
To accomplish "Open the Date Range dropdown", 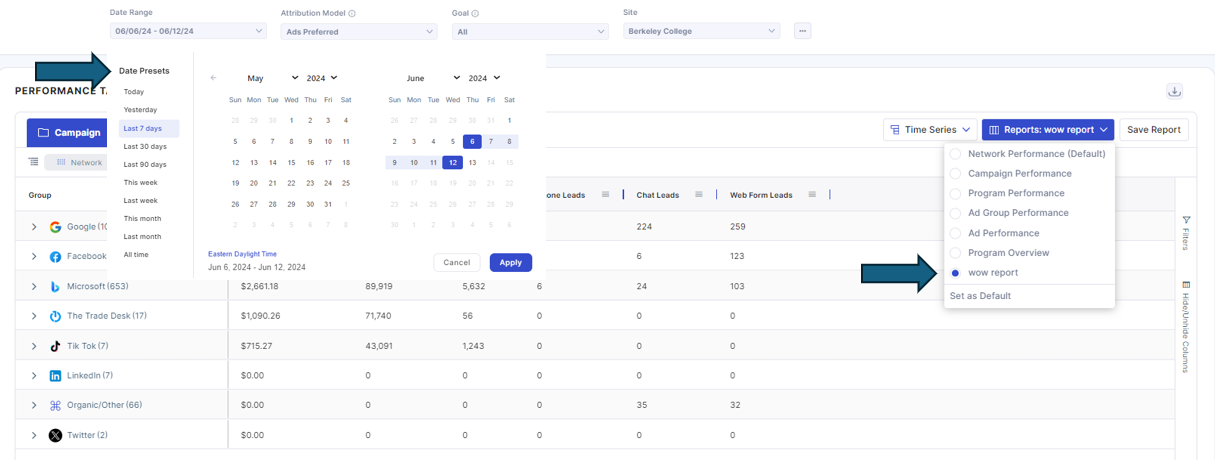I will [188, 31].
